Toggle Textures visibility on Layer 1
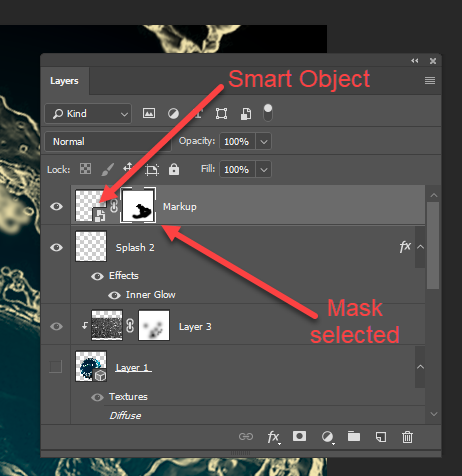Image resolution: width=462 pixels, height=476 pixels. tap(97, 397)
